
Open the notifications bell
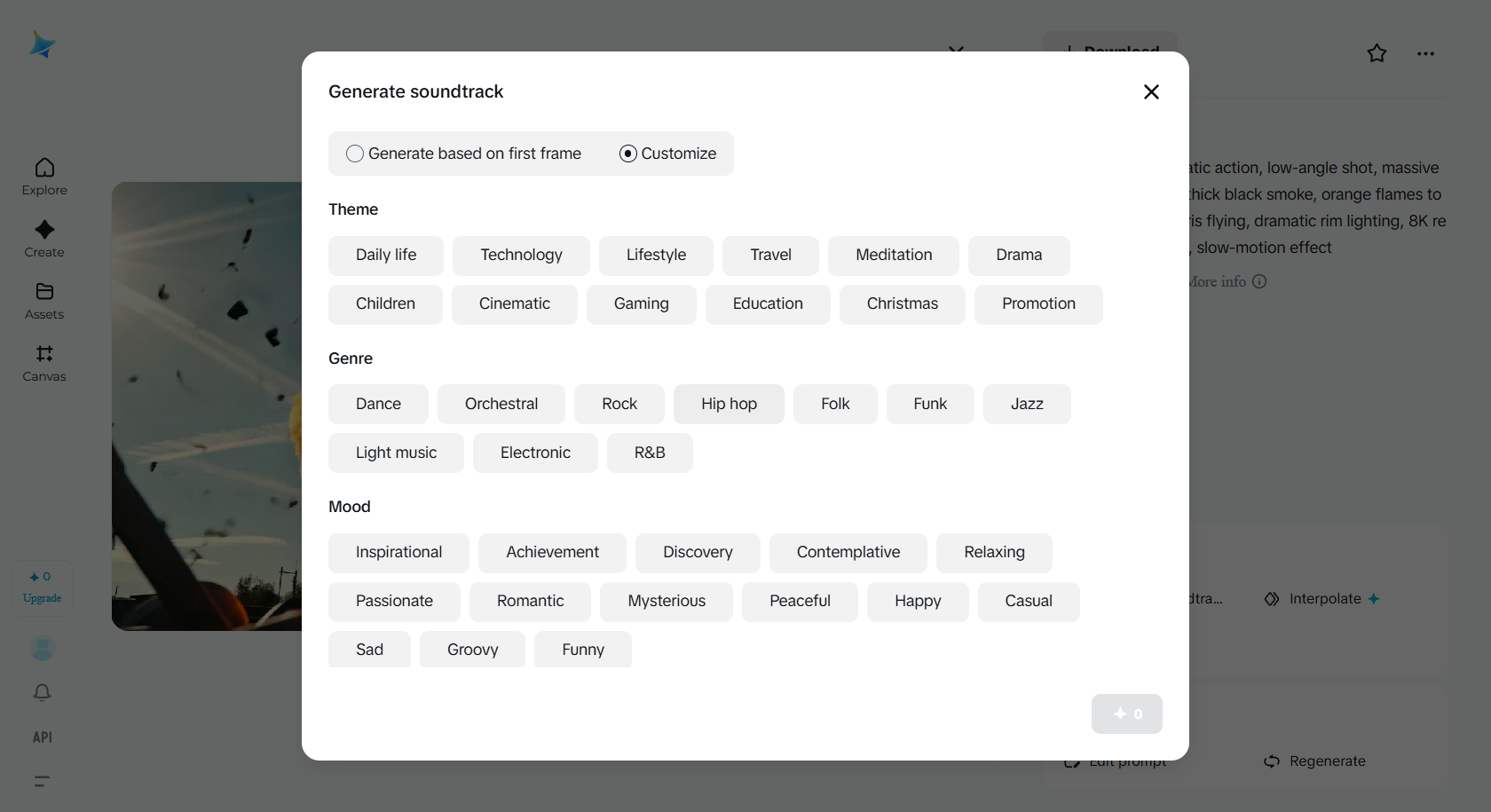coord(42,692)
